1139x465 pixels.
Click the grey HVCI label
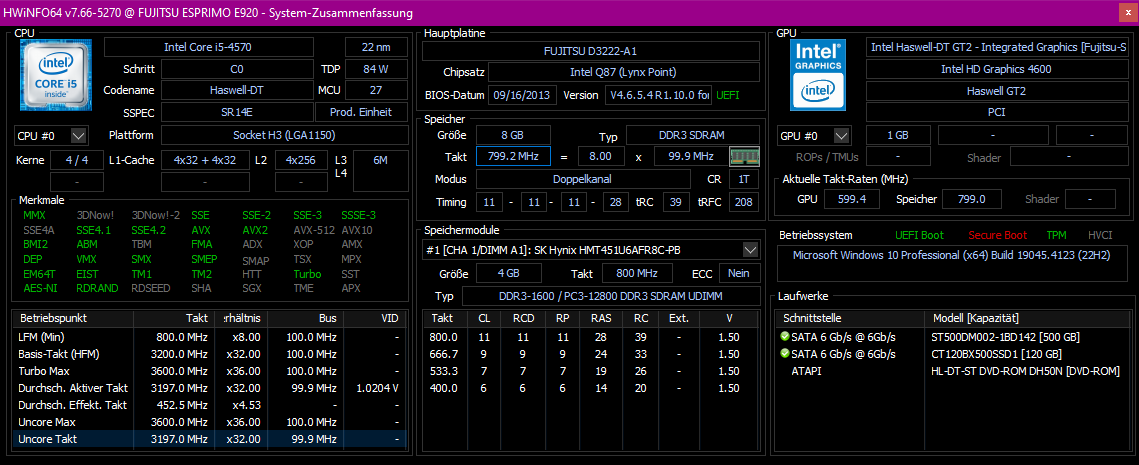1100,235
